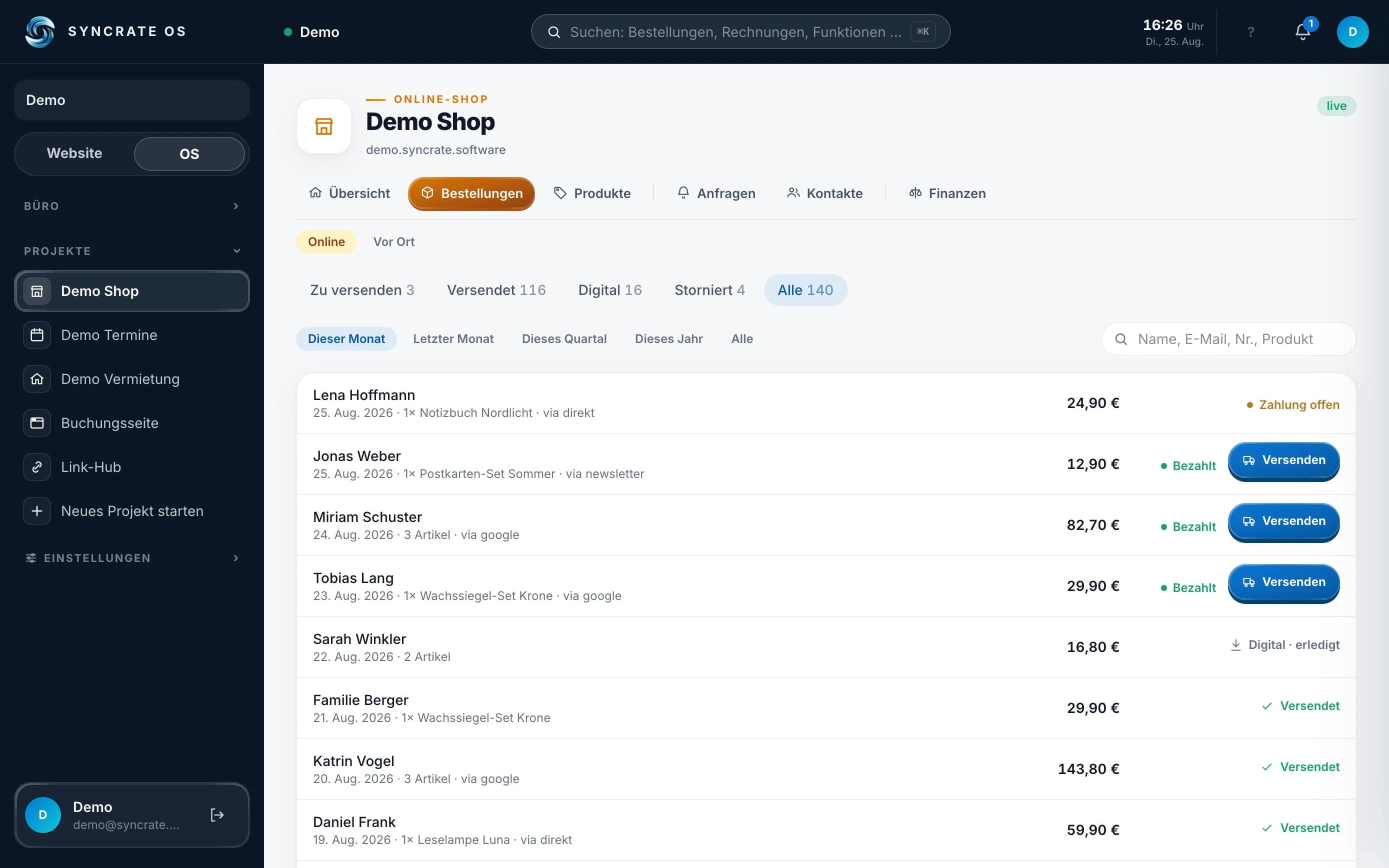The width and height of the screenshot is (1389, 868).
Task: Open Lena Hoffmann's order row
Action: tap(826, 403)
